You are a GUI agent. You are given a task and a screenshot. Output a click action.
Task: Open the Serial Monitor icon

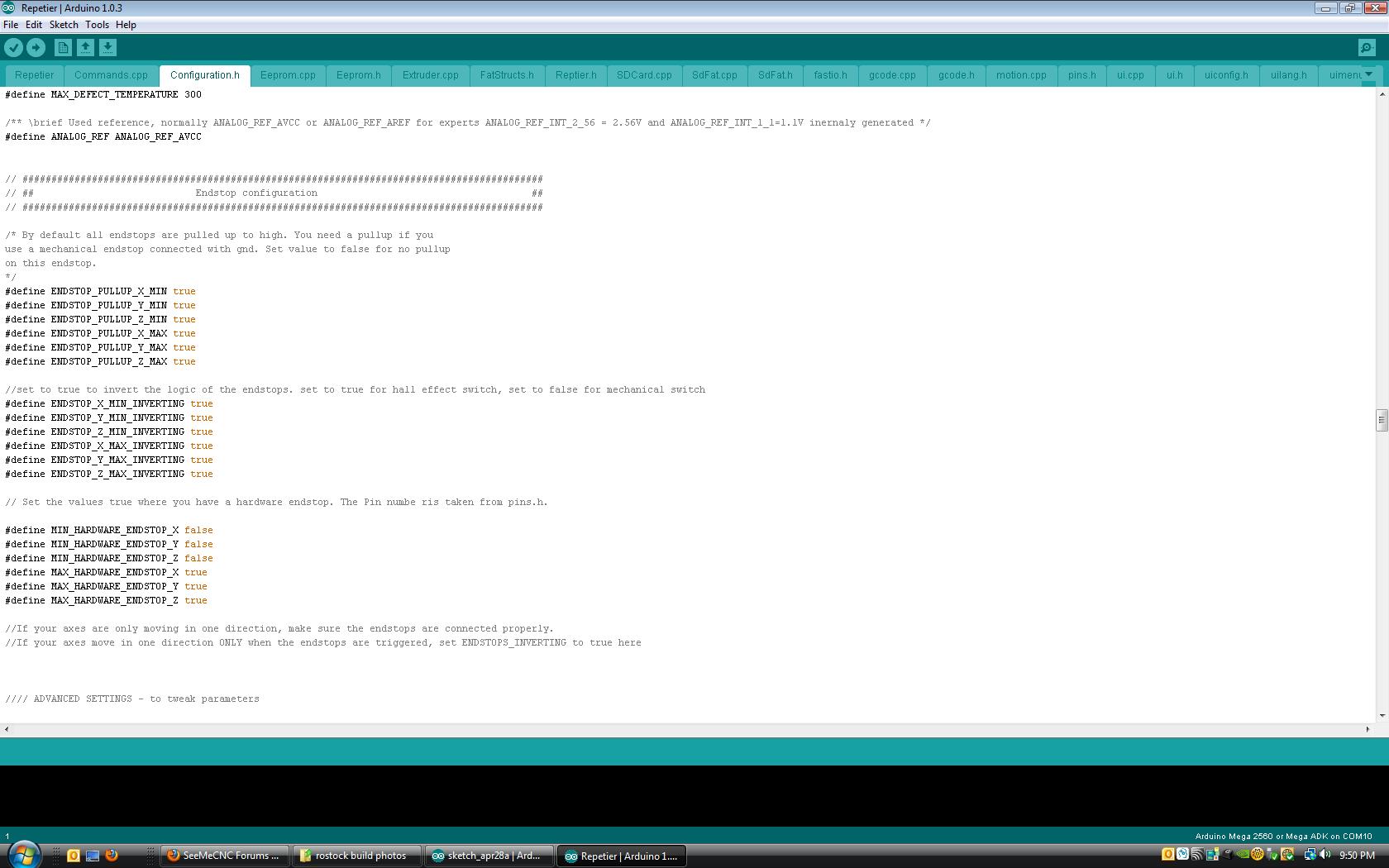[x=1367, y=48]
